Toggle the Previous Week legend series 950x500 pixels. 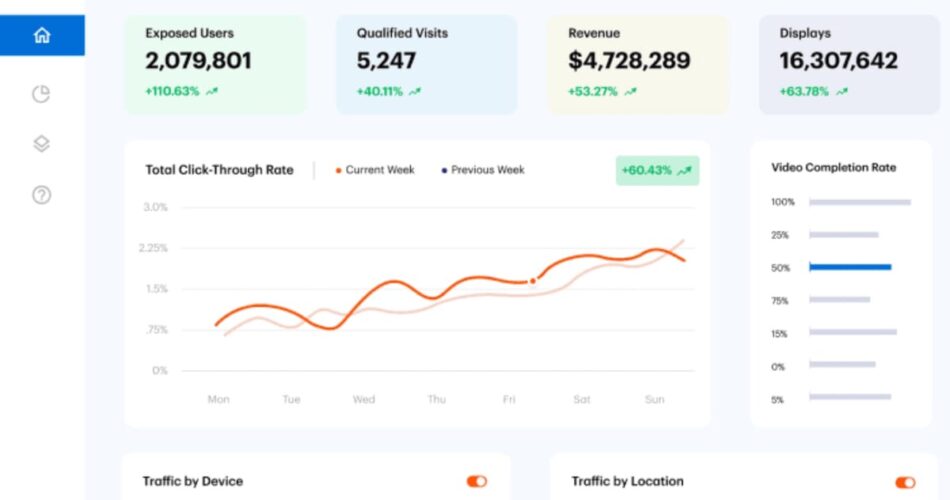coord(483,170)
